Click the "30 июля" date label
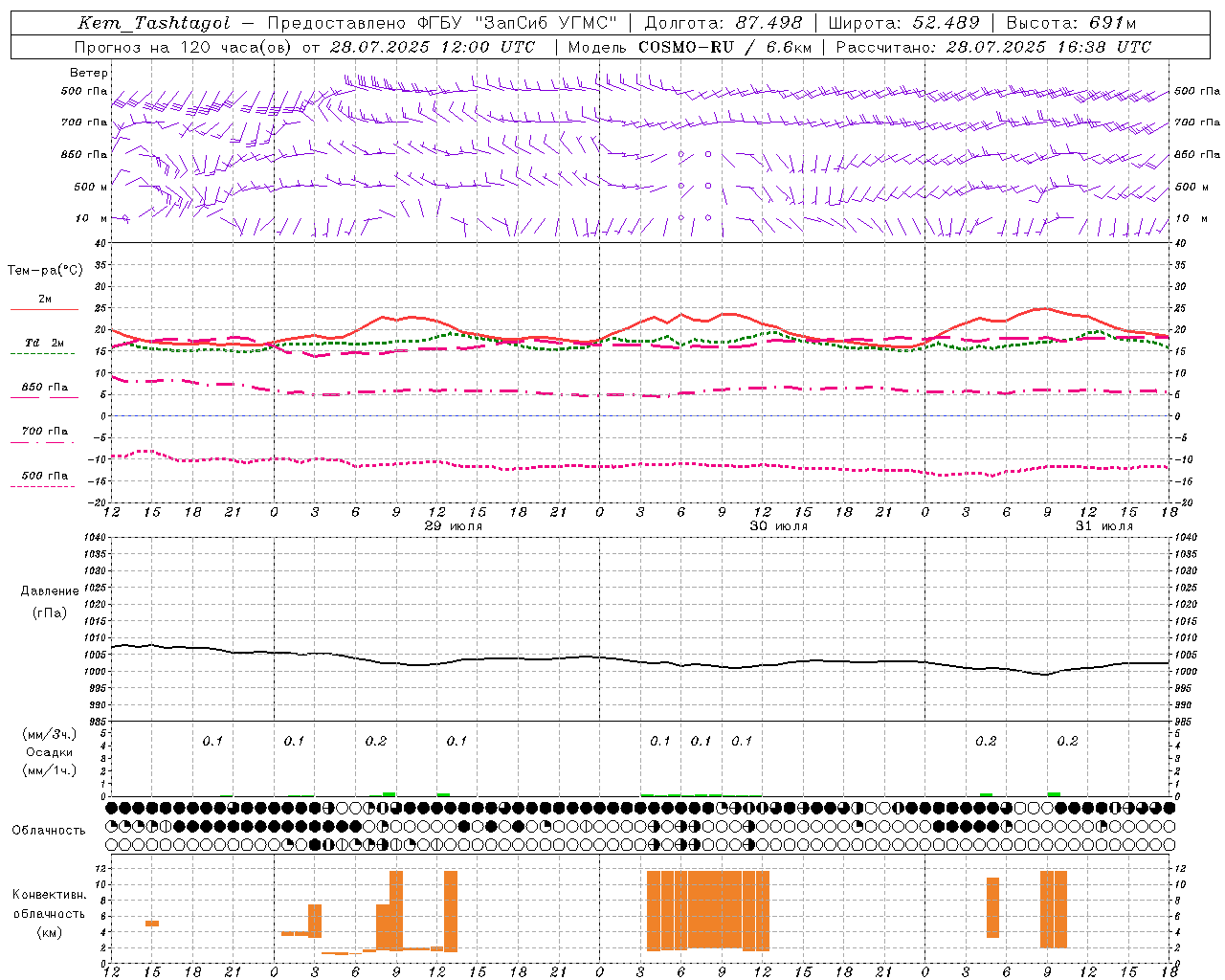Image resolution: width=1225 pixels, height=980 pixels. [778, 526]
